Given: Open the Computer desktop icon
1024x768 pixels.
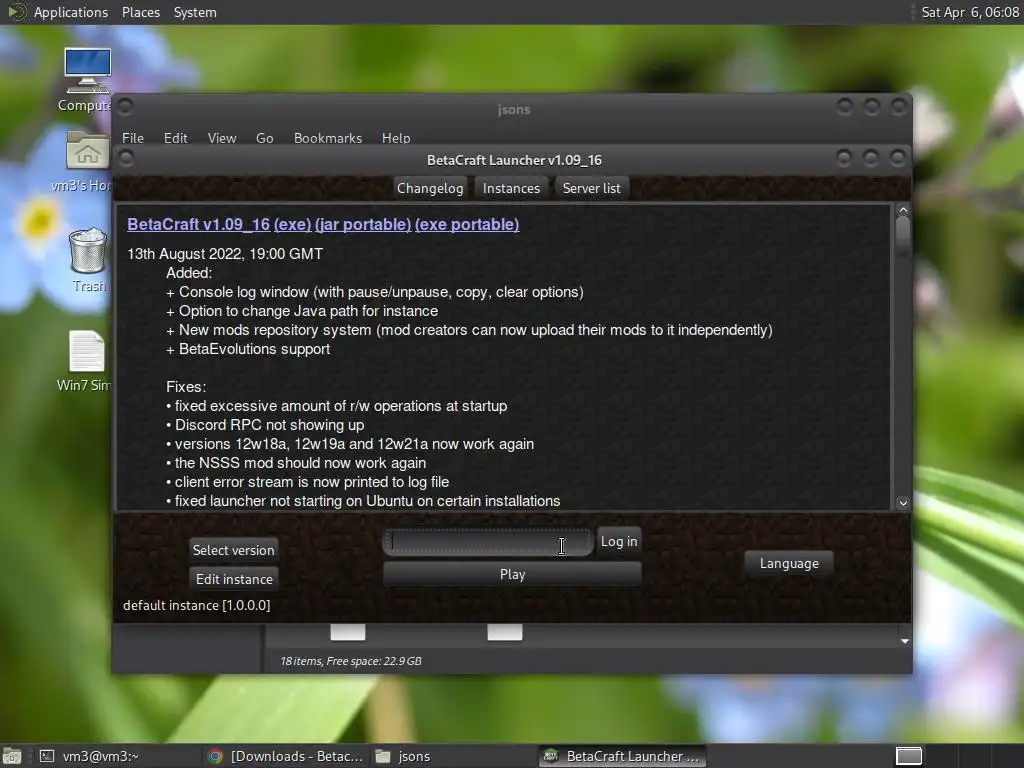Looking at the screenshot, I should coord(87,71).
